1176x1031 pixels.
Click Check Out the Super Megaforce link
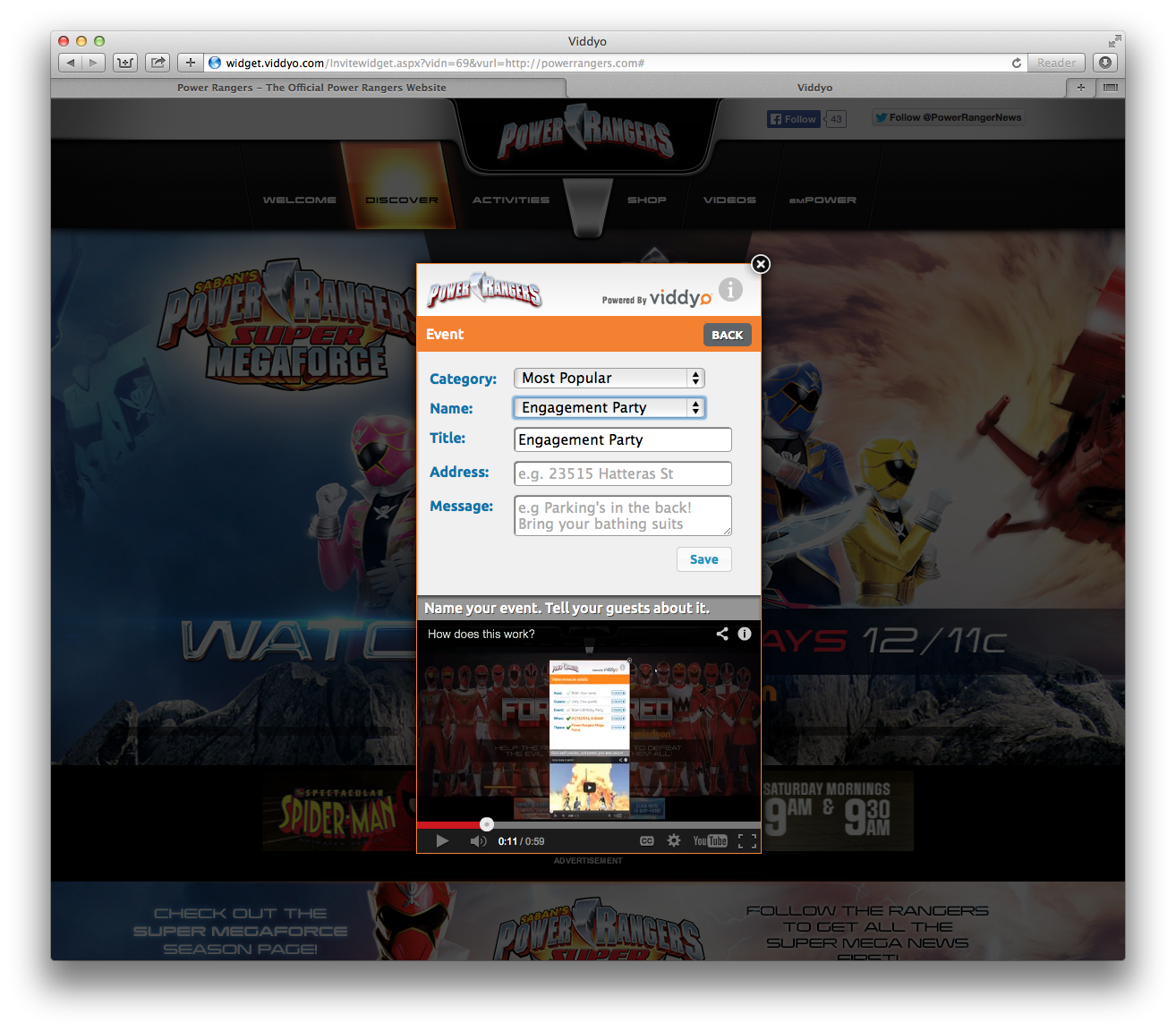(x=240, y=931)
